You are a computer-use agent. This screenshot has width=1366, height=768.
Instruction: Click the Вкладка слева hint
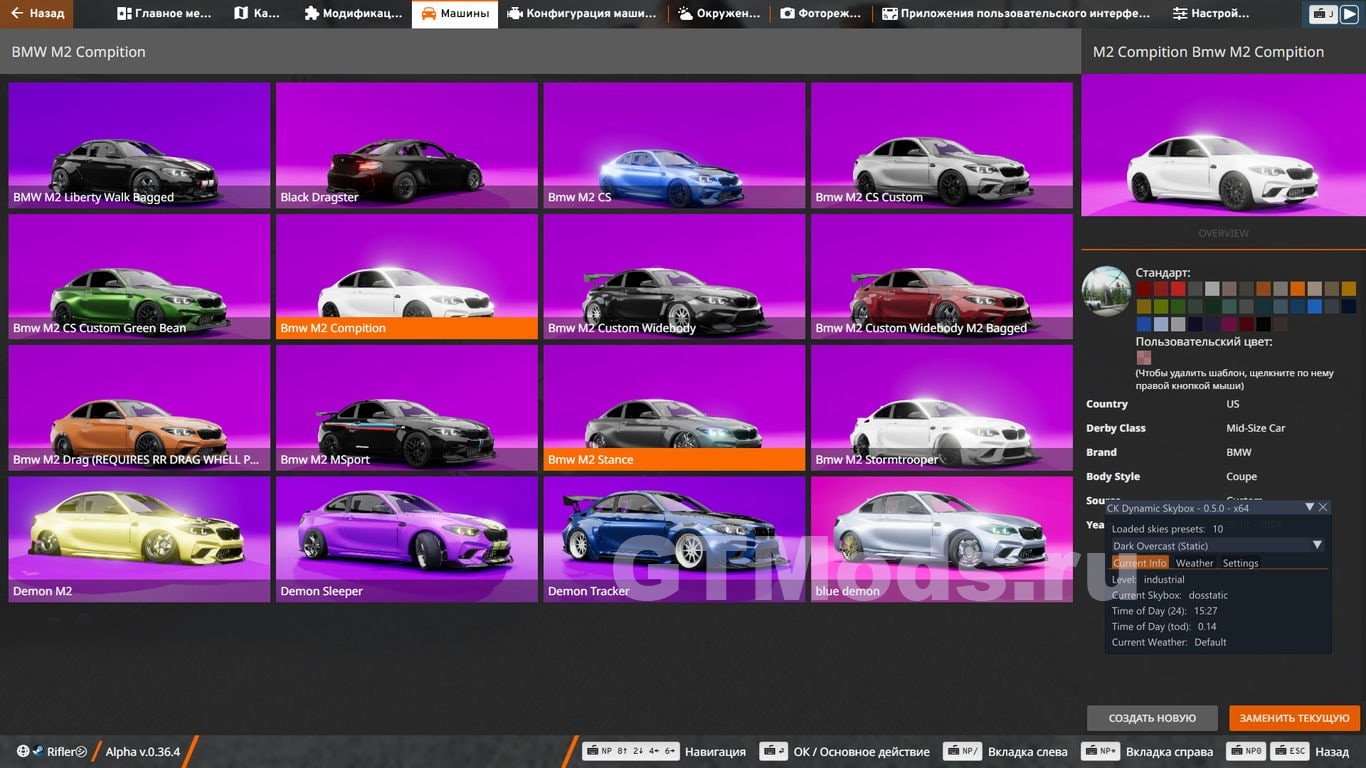click(1008, 752)
